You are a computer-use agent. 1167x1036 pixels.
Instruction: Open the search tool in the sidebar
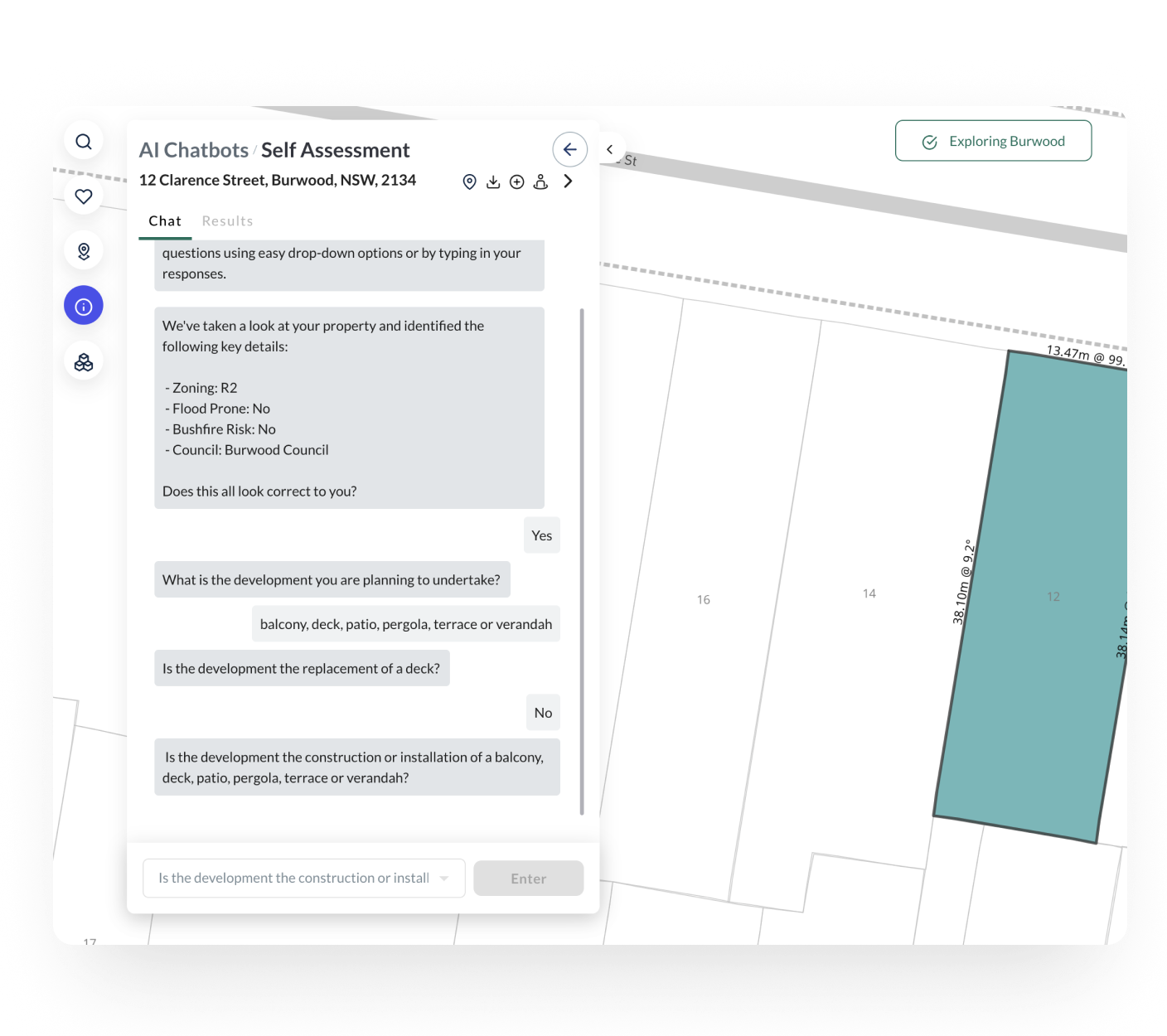tap(84, 140)
